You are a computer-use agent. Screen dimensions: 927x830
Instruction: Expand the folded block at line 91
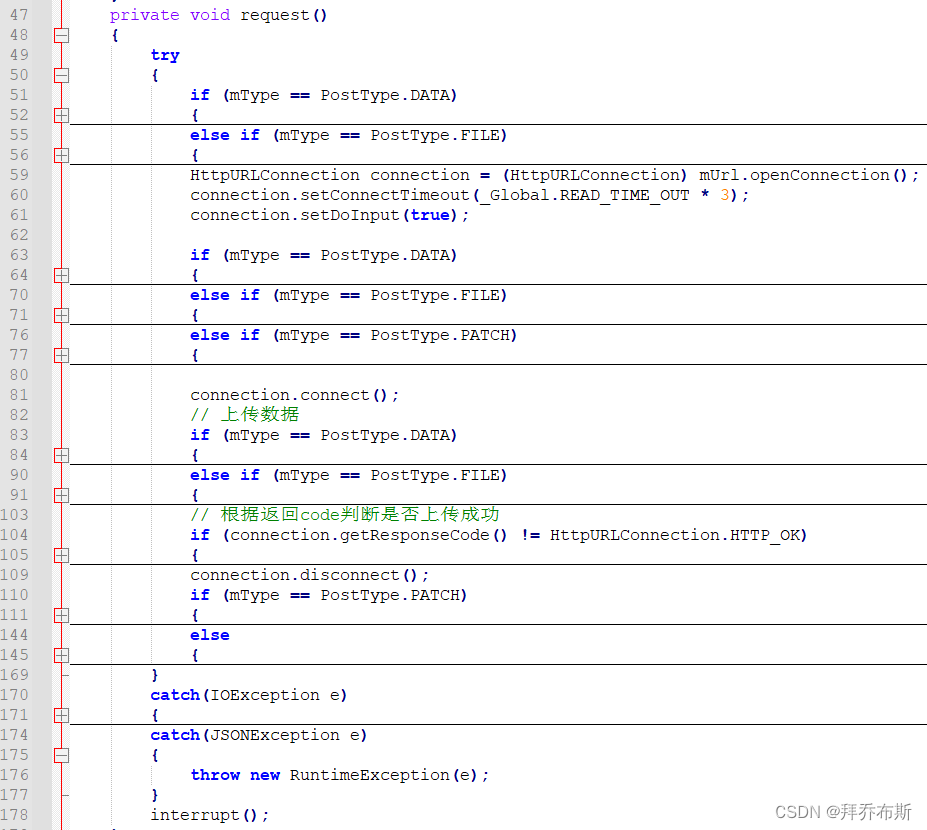click(x=61, y=495)
